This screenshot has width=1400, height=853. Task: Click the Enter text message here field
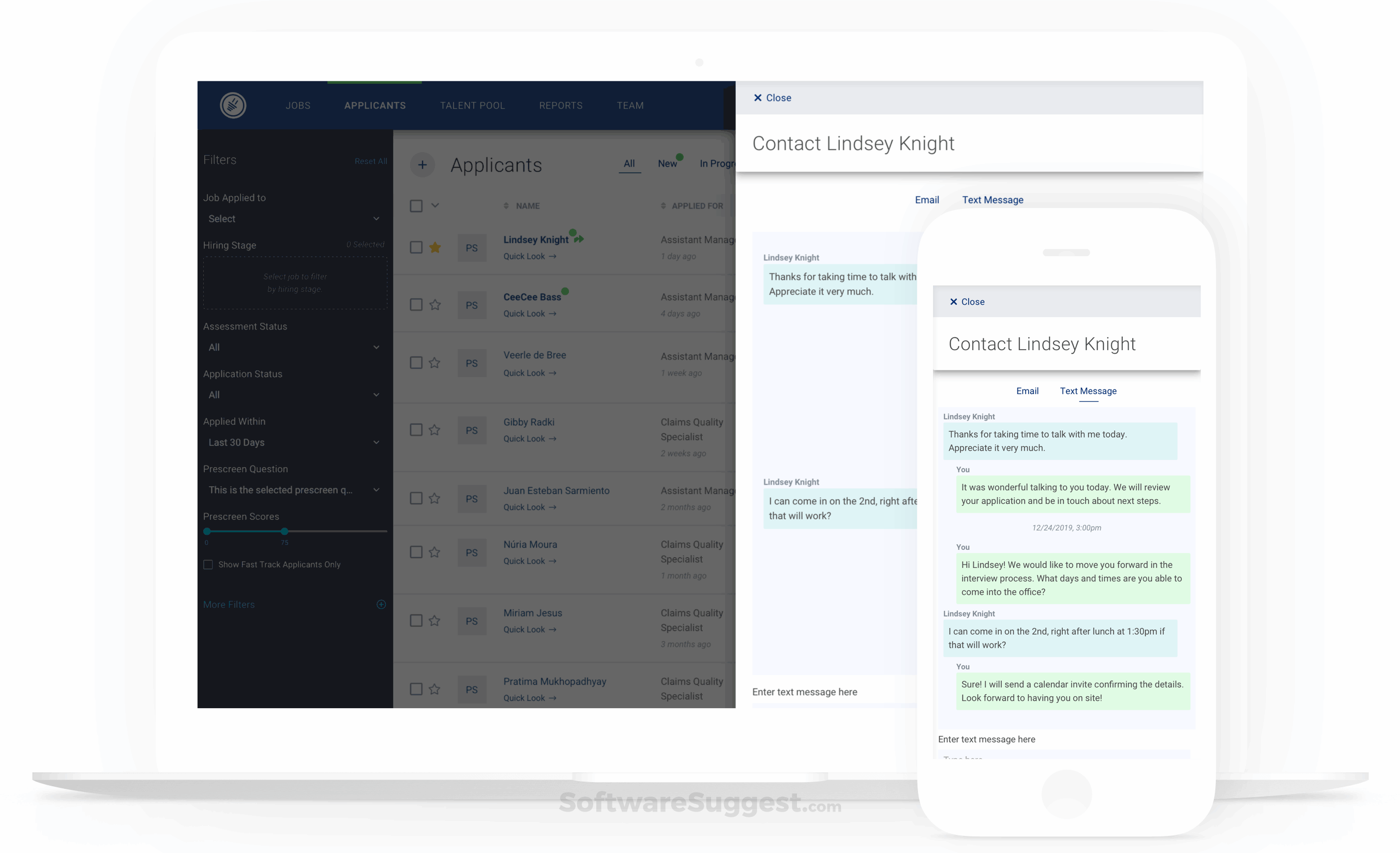click(x=805, y=692)
